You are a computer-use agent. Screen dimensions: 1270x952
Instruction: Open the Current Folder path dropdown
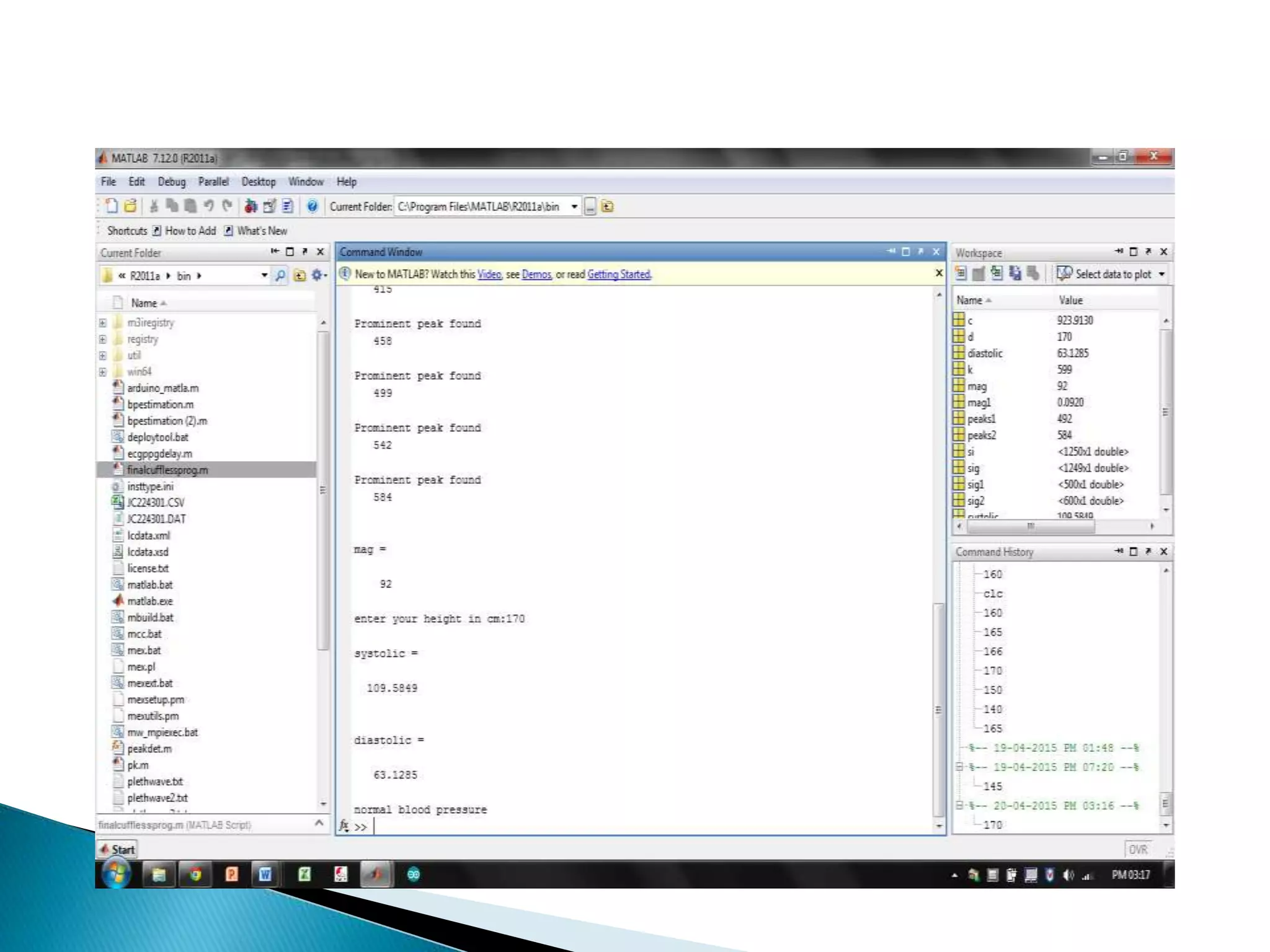(574, 206)
